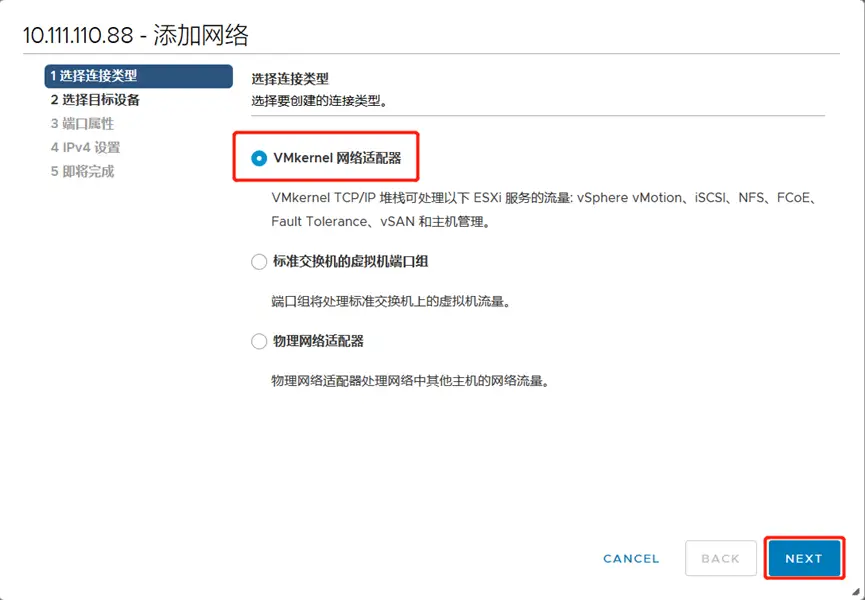This screenshot has width=865, height=600.
Task: Click the BACK button
Action: [720, 559]
